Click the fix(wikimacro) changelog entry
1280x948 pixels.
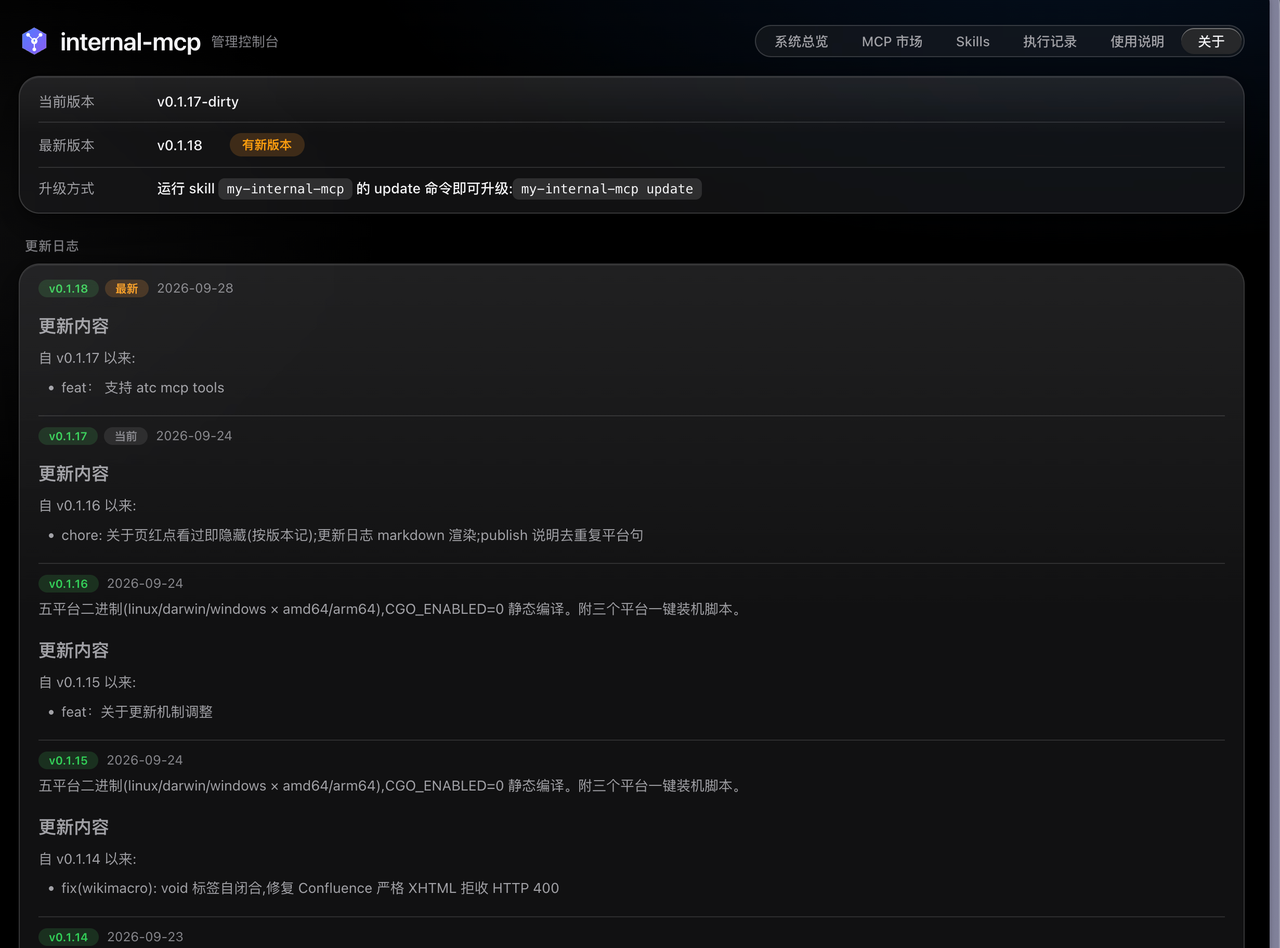[x=310, y=888]
